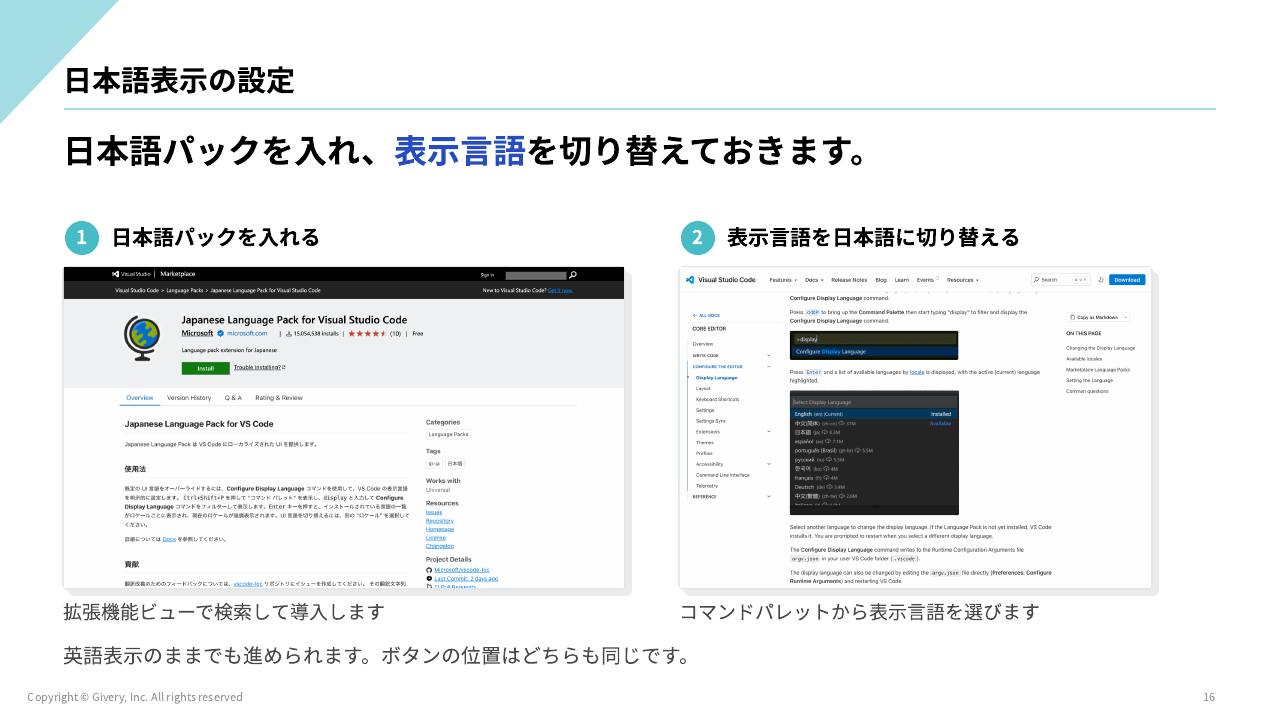Click the verified publisher badge beside Microsoft

click(220, 333)
